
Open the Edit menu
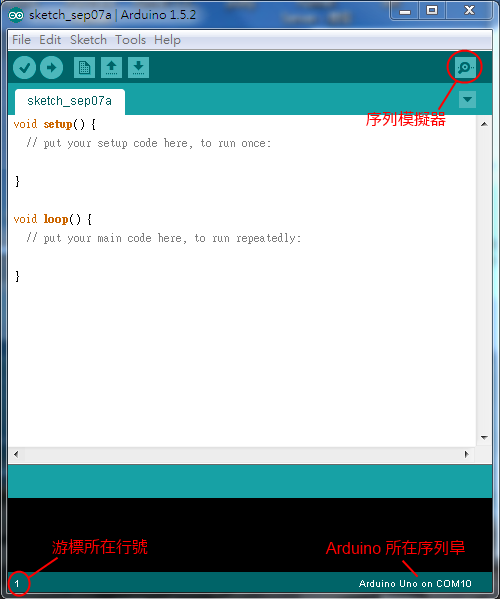(x=50, y=40)
